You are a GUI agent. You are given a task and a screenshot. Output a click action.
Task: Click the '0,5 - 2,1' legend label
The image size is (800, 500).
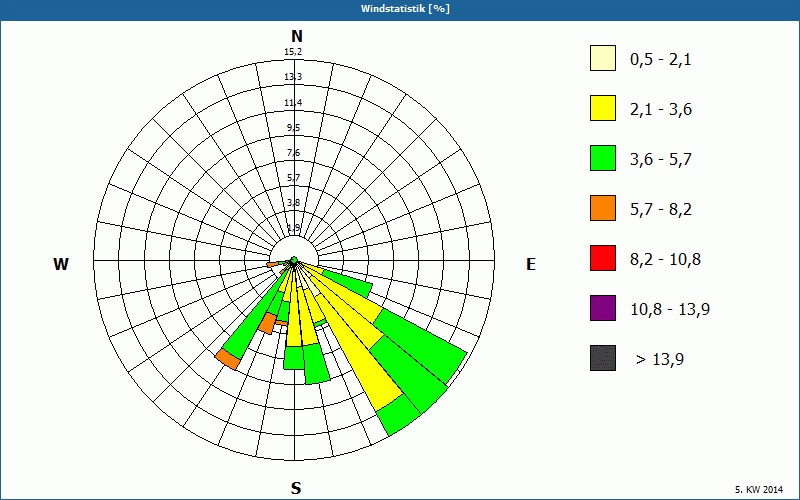661,60
